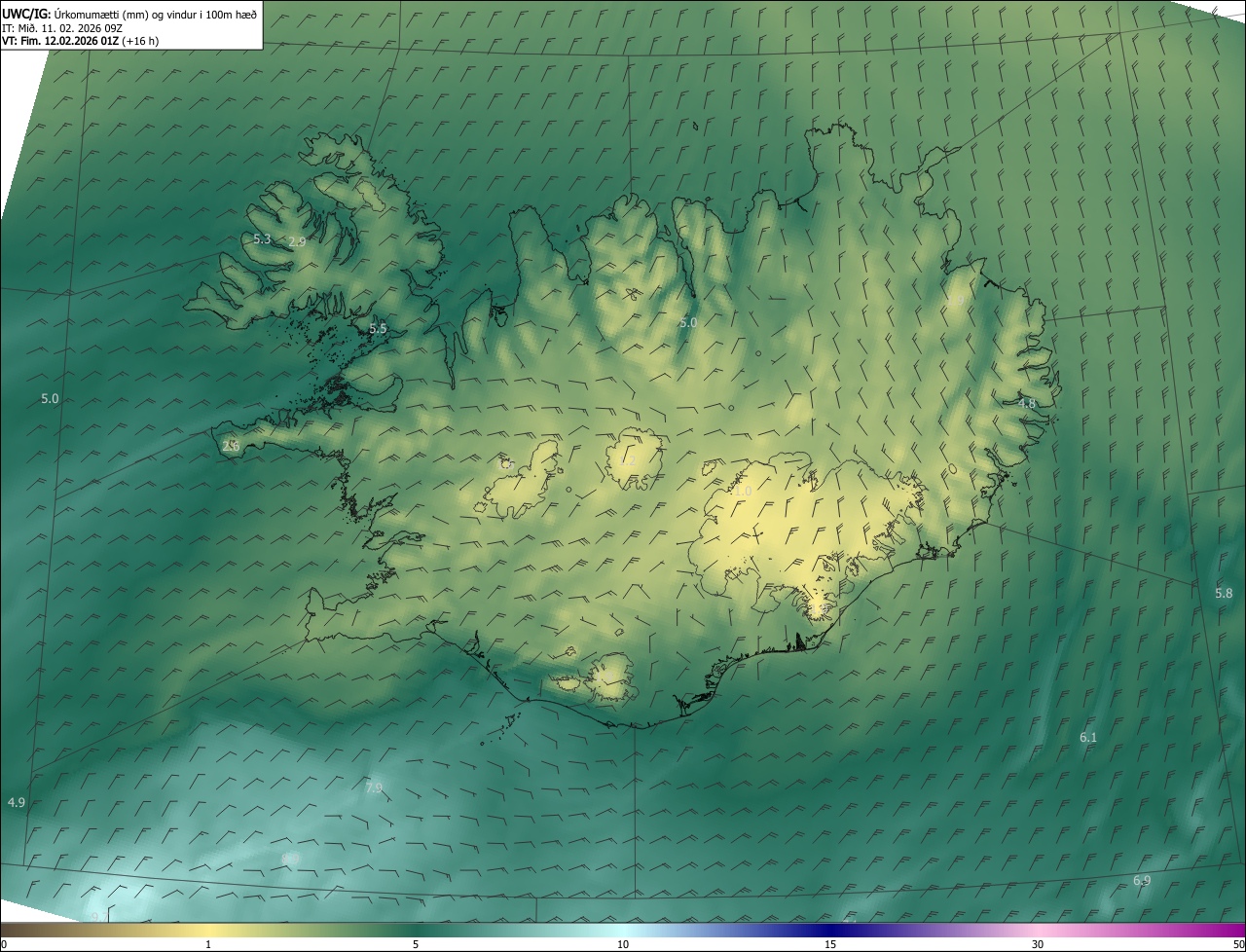The width and height of the screenshot is (1246, 952).
Task: Select the 5 tick on the color scale
Action: click(x=416, y=944)
